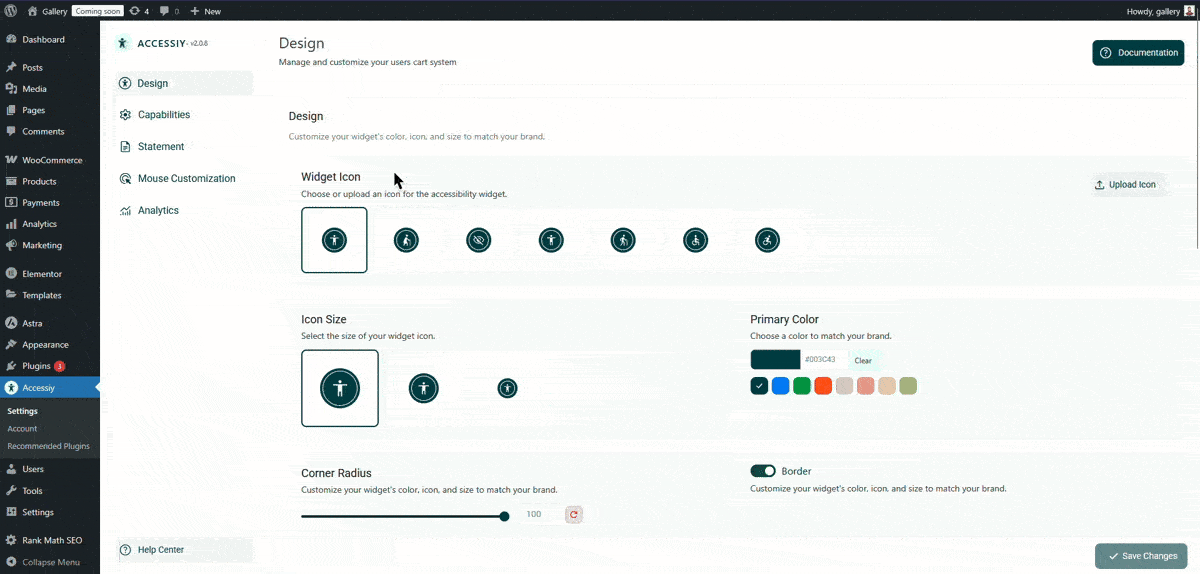Click the Coming soon badge
The image size is (1200, 574).
click(97, 11)
